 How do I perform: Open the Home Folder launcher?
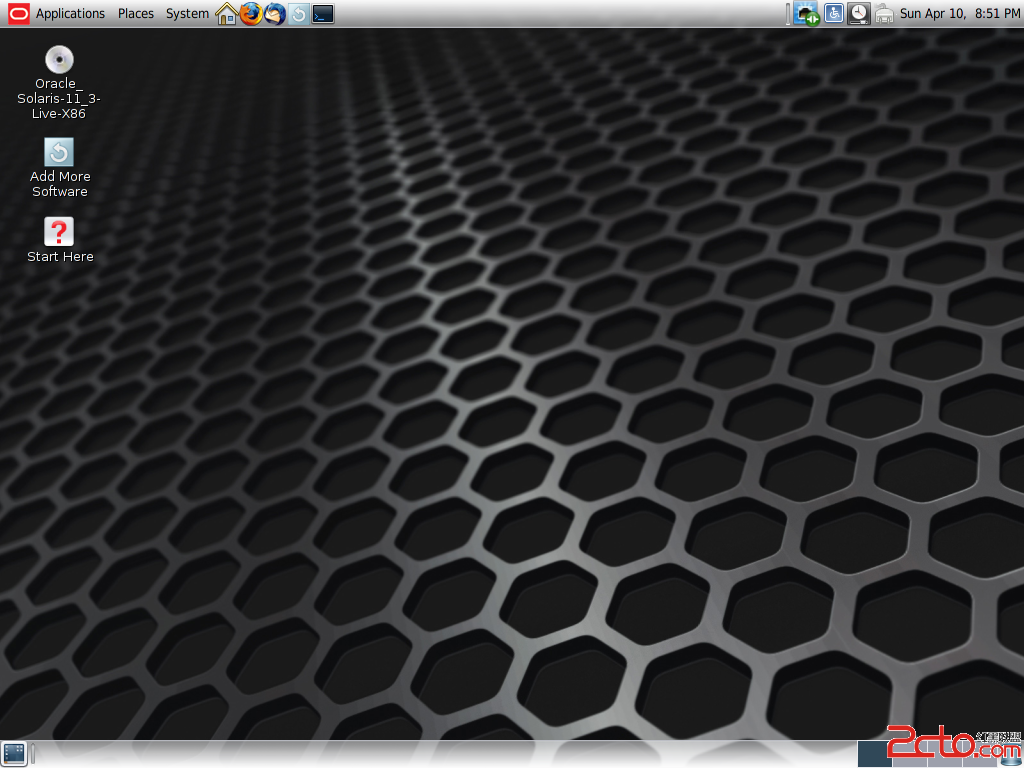[x=227, y=14]
